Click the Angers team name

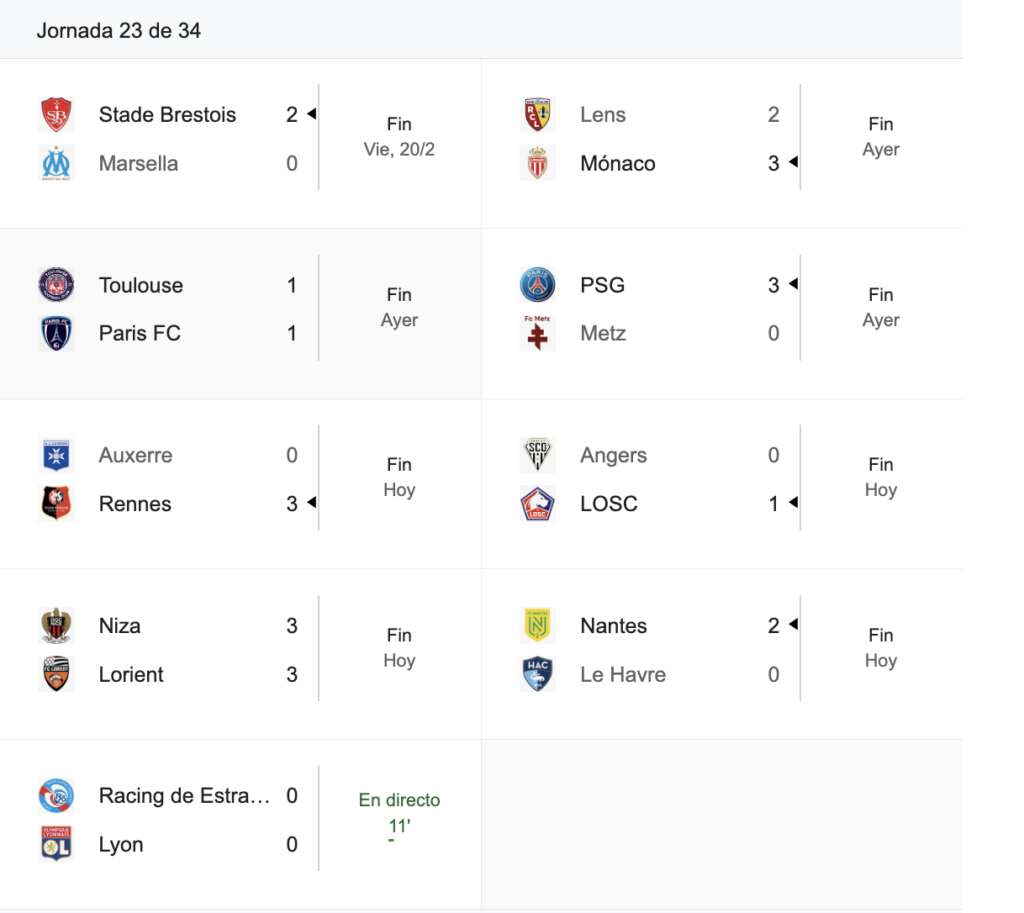[x=613, y=456]
